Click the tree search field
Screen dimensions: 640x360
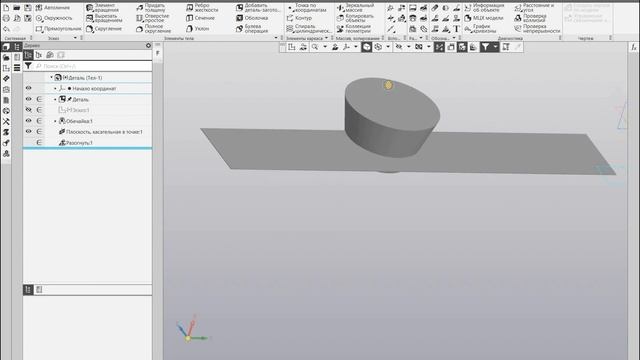(93, 66)
